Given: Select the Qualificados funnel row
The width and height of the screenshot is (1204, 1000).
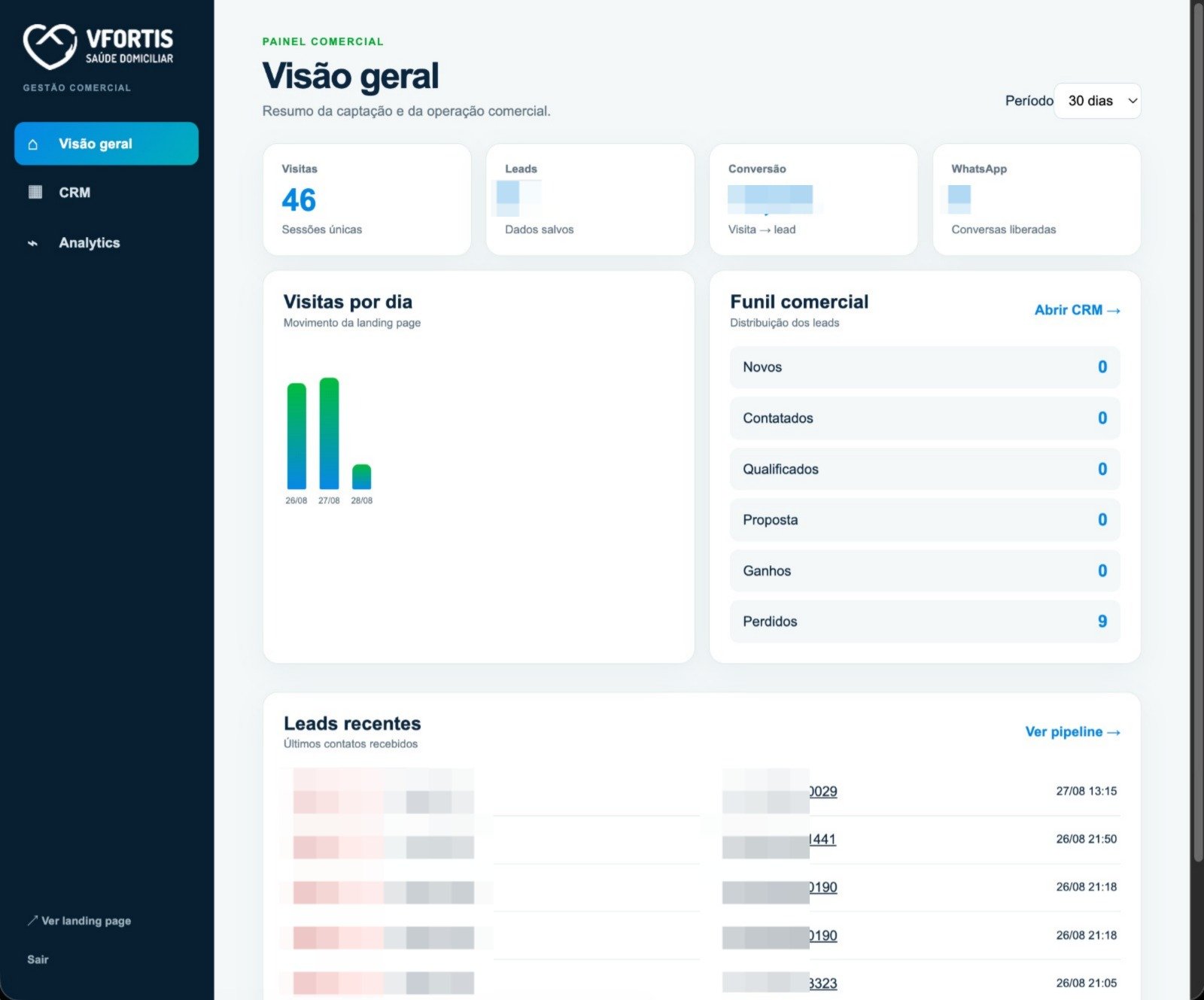Looking at the screenshot, I should pos(925,469).
